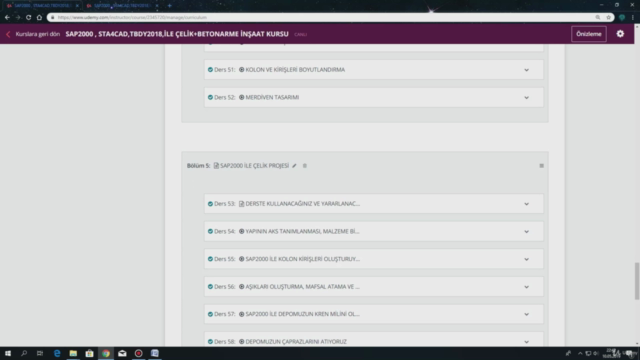Click the drag handle icon on Bölüm 5
The width and height of the screenshot is (640, 360).
pos(542,166)
